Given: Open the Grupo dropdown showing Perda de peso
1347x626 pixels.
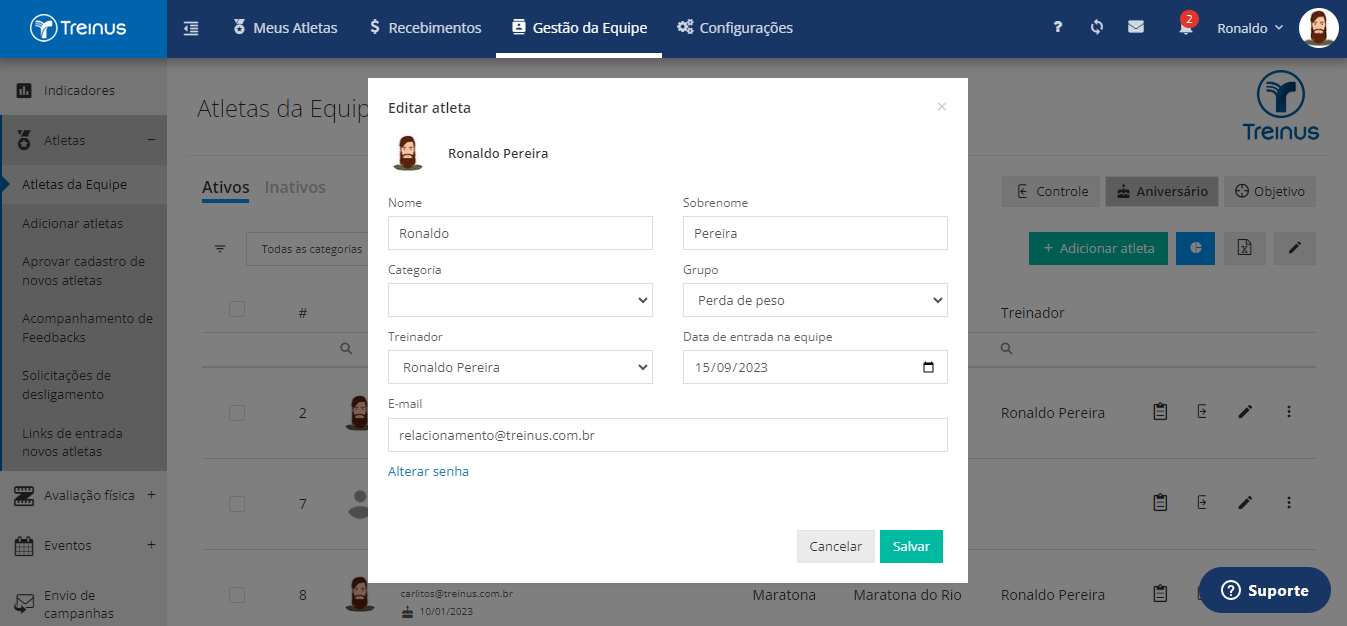Looking at the screenshot, I should click(815, 300).
